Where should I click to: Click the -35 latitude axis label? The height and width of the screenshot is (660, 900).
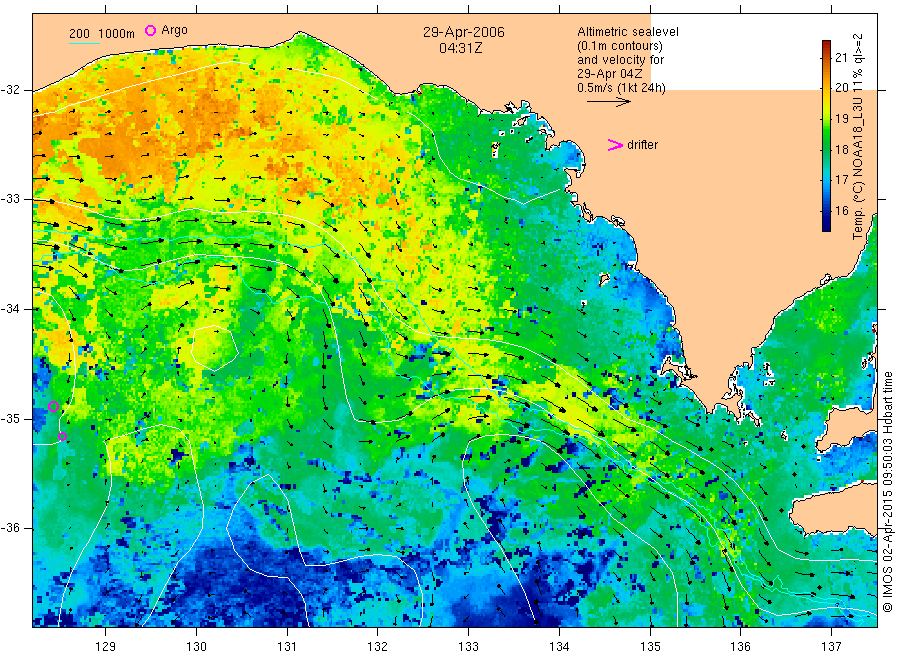(10, 418)
